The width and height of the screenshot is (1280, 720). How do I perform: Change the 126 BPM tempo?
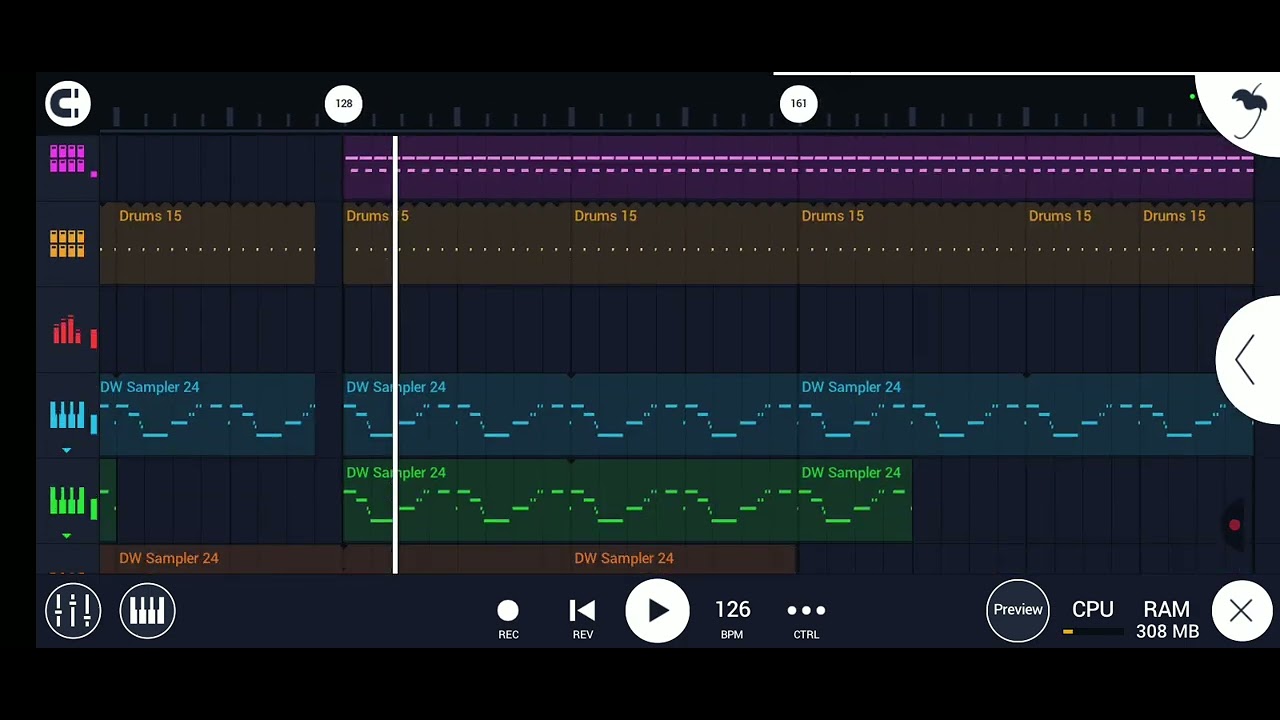click(732, 619)
